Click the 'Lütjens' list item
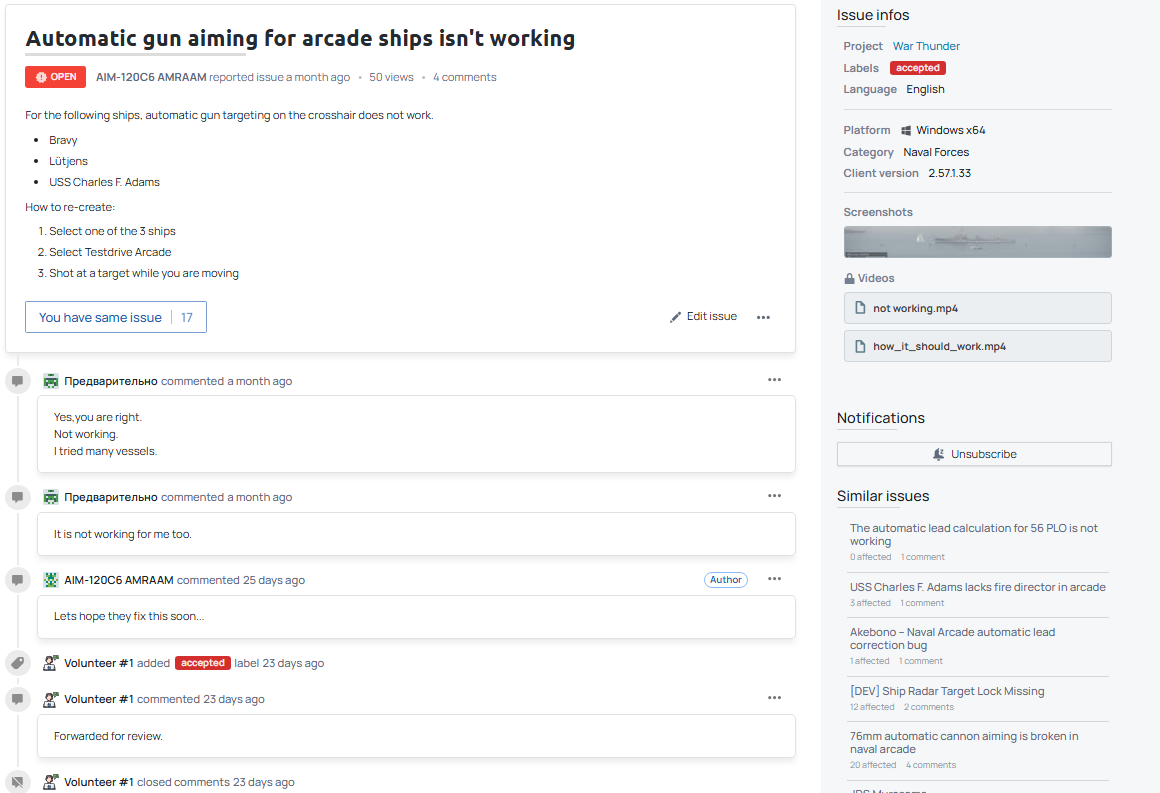Viewport: 1160px width, 793px height. point(68,161)
